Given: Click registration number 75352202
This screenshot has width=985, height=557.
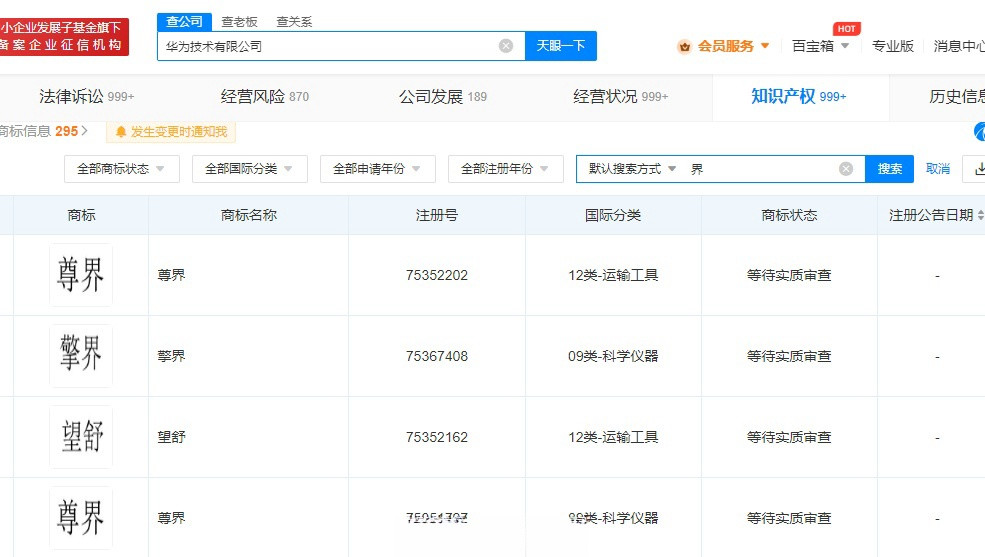Looking at the screenshot, I should (437, 275).
